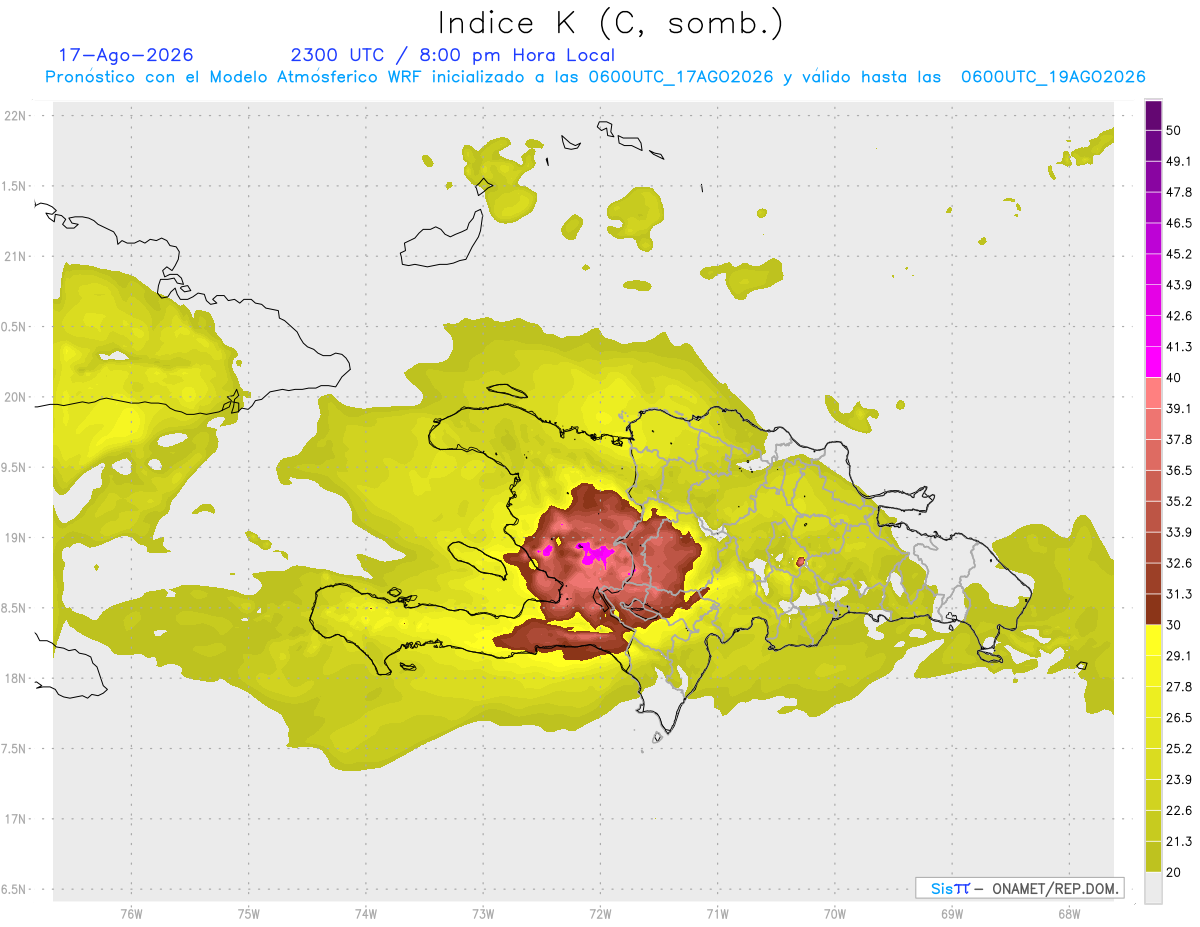The image size is (1200, 927).
Task: Click the colorbar value "43.9"
Action: 1178,285
